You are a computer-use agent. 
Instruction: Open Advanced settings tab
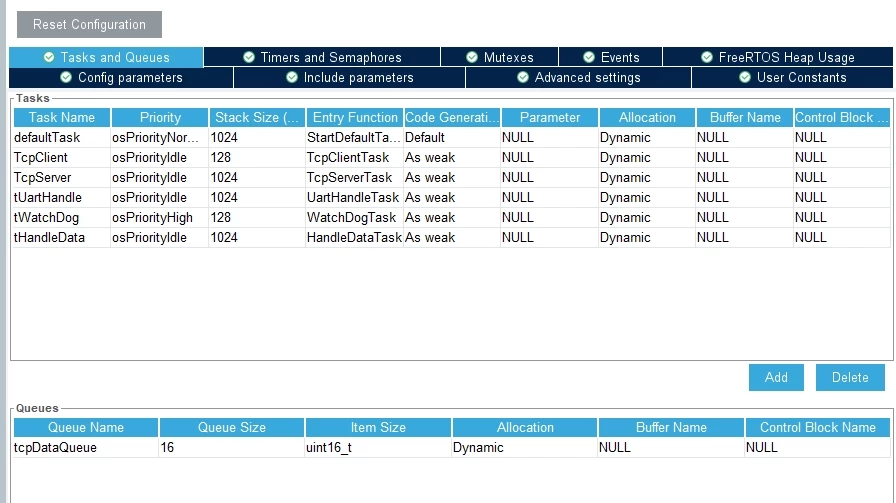coord(578,77)
